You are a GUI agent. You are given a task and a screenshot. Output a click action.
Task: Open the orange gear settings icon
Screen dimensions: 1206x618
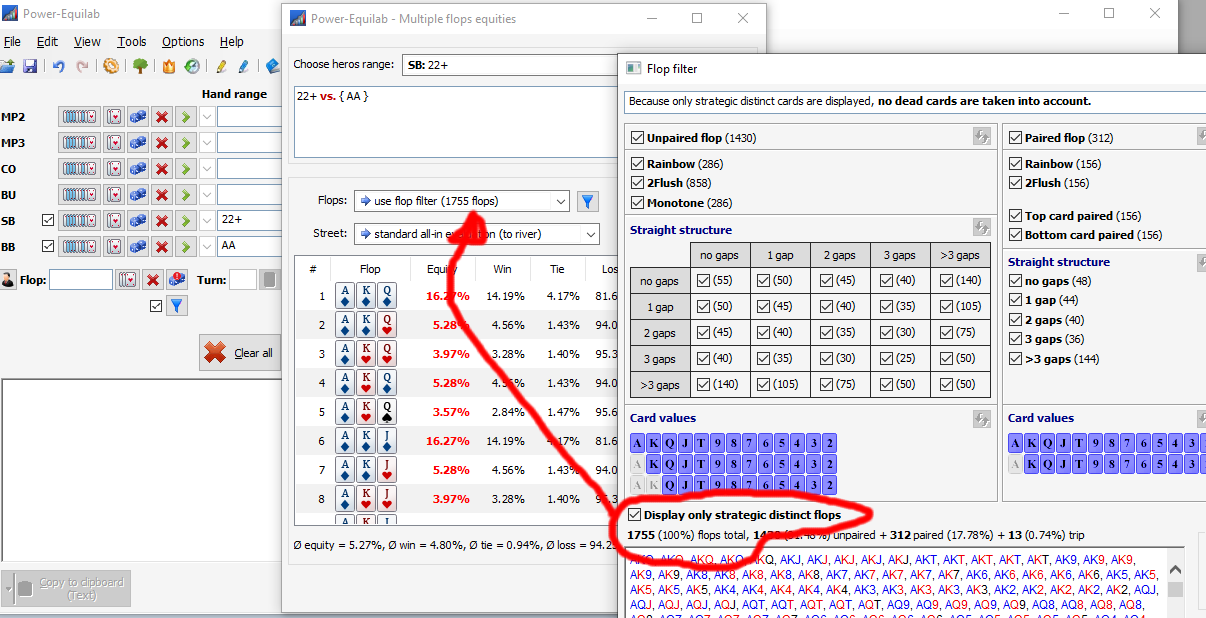tap(111, 66)
